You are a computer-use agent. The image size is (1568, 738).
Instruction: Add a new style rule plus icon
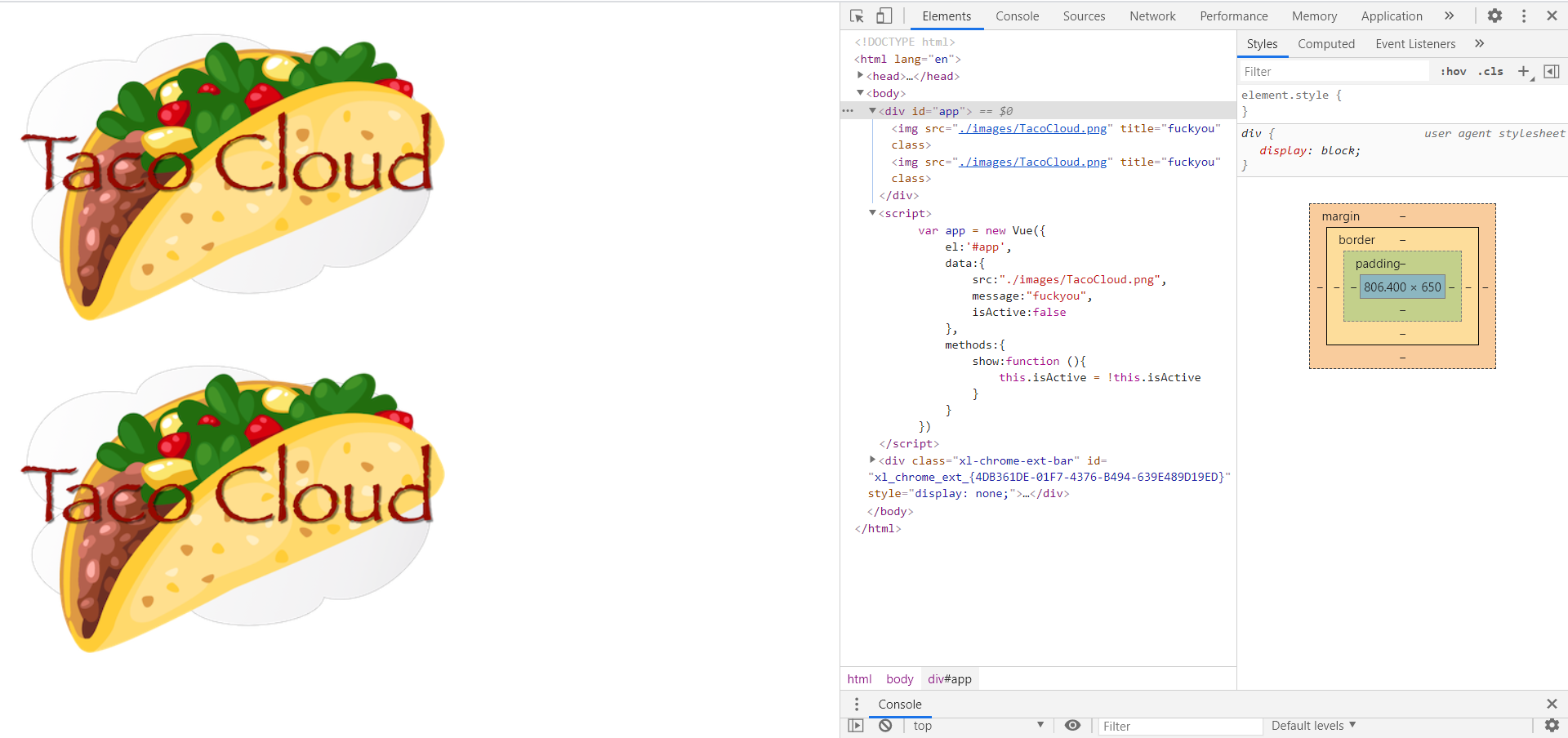(1524, 72)
